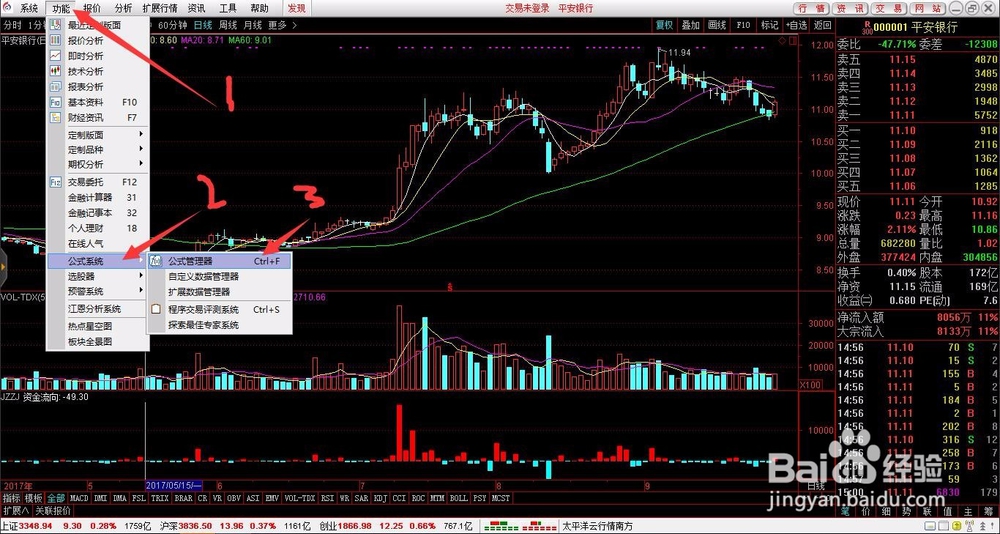Click the 公式管理器 icon
This screenshot has height=534, width=1000.
[x=156, y=261]
